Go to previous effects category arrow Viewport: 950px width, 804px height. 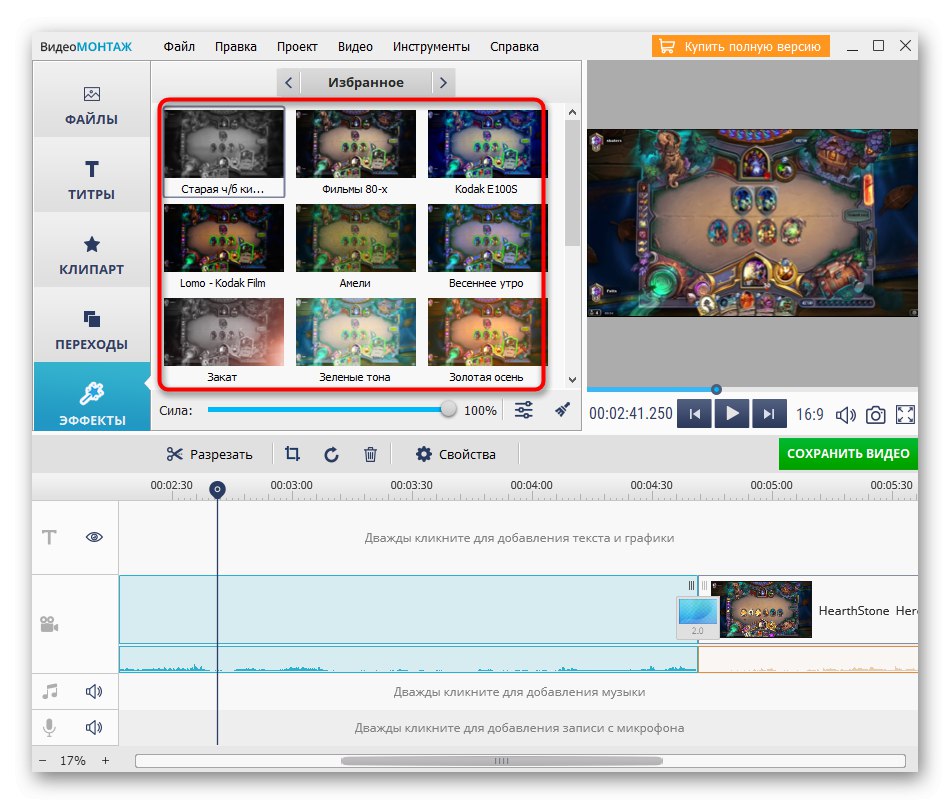coord(289,82)
